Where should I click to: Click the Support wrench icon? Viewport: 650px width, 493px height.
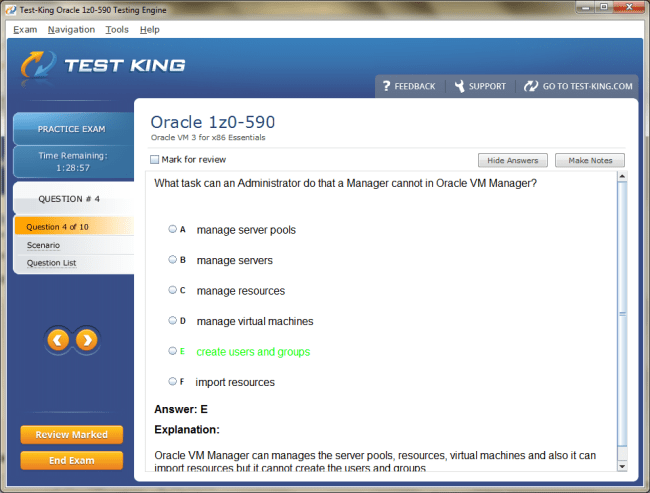click(460, 87)
